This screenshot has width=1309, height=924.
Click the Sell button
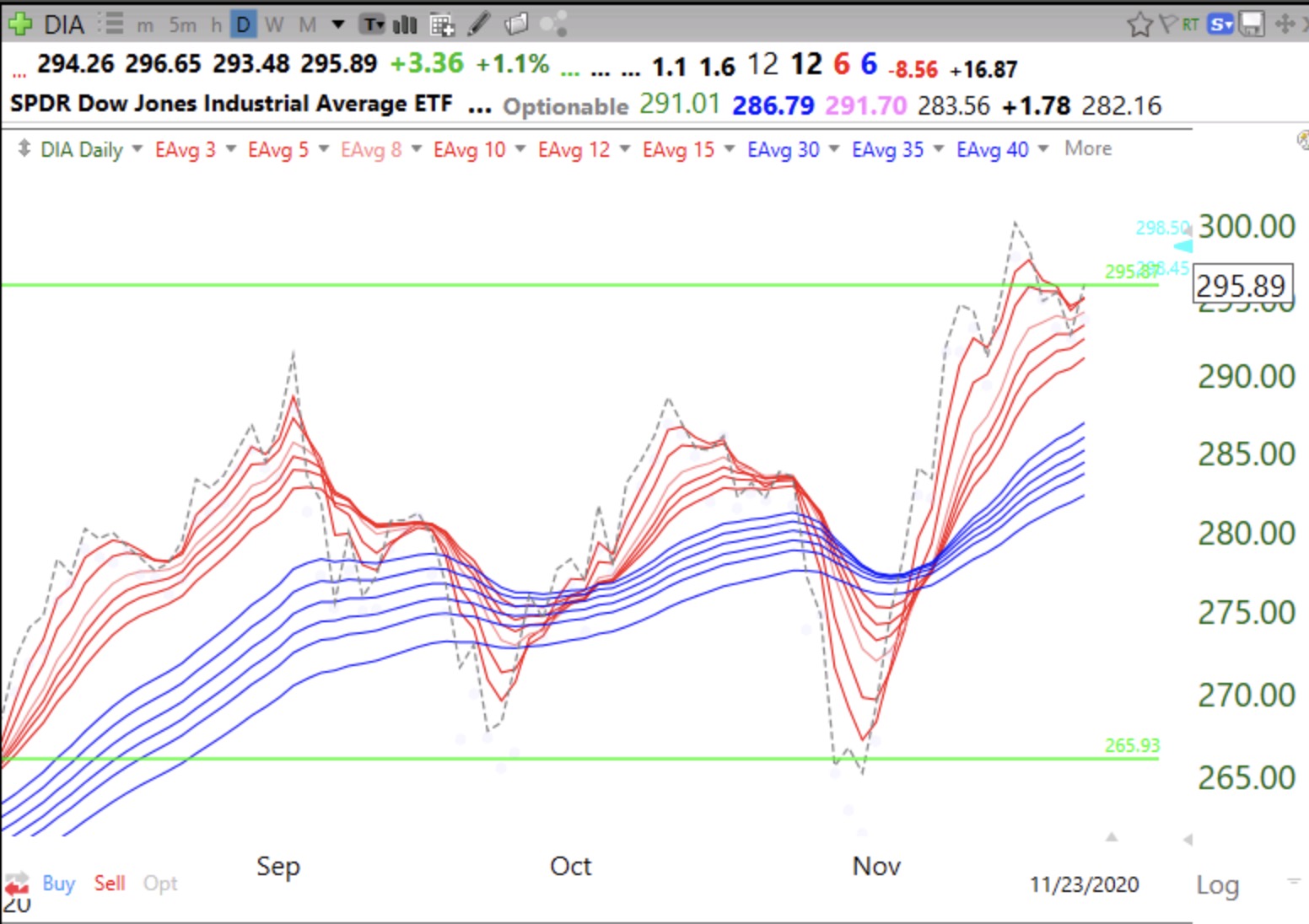(x=110, y=883)
